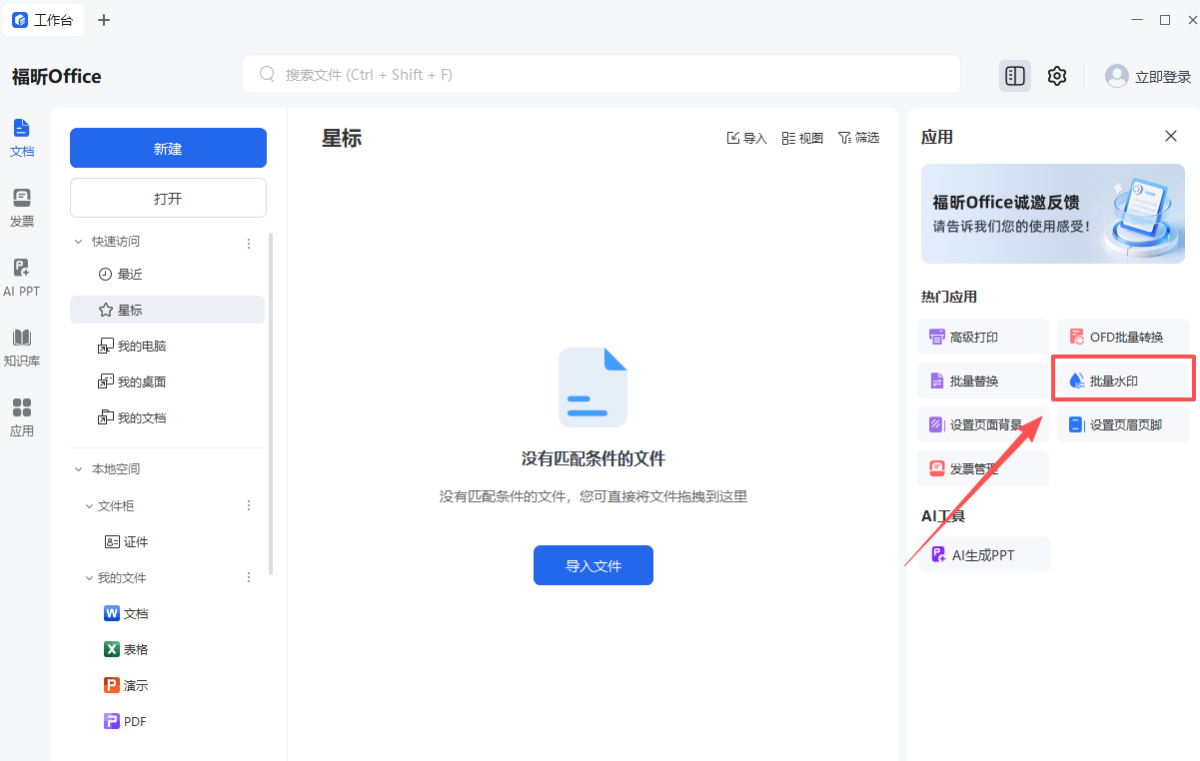1200x761 pixels.
Task: Toggle the side panel layout icon
Action: click(x=1015, y=76)
